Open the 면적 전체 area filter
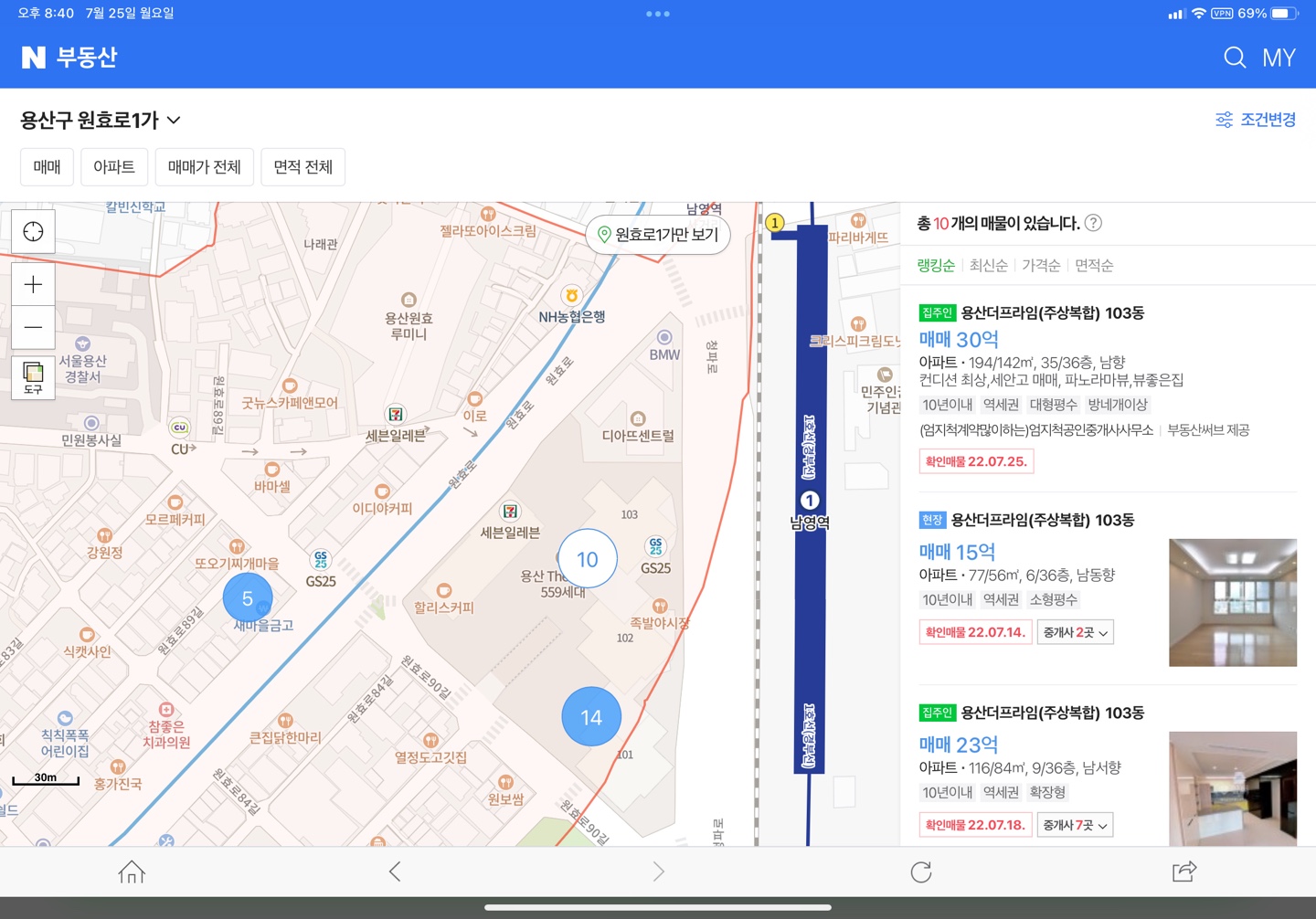Image resolution: width=1316 pixels, height=919 pixels. click(x=303, y=167)
